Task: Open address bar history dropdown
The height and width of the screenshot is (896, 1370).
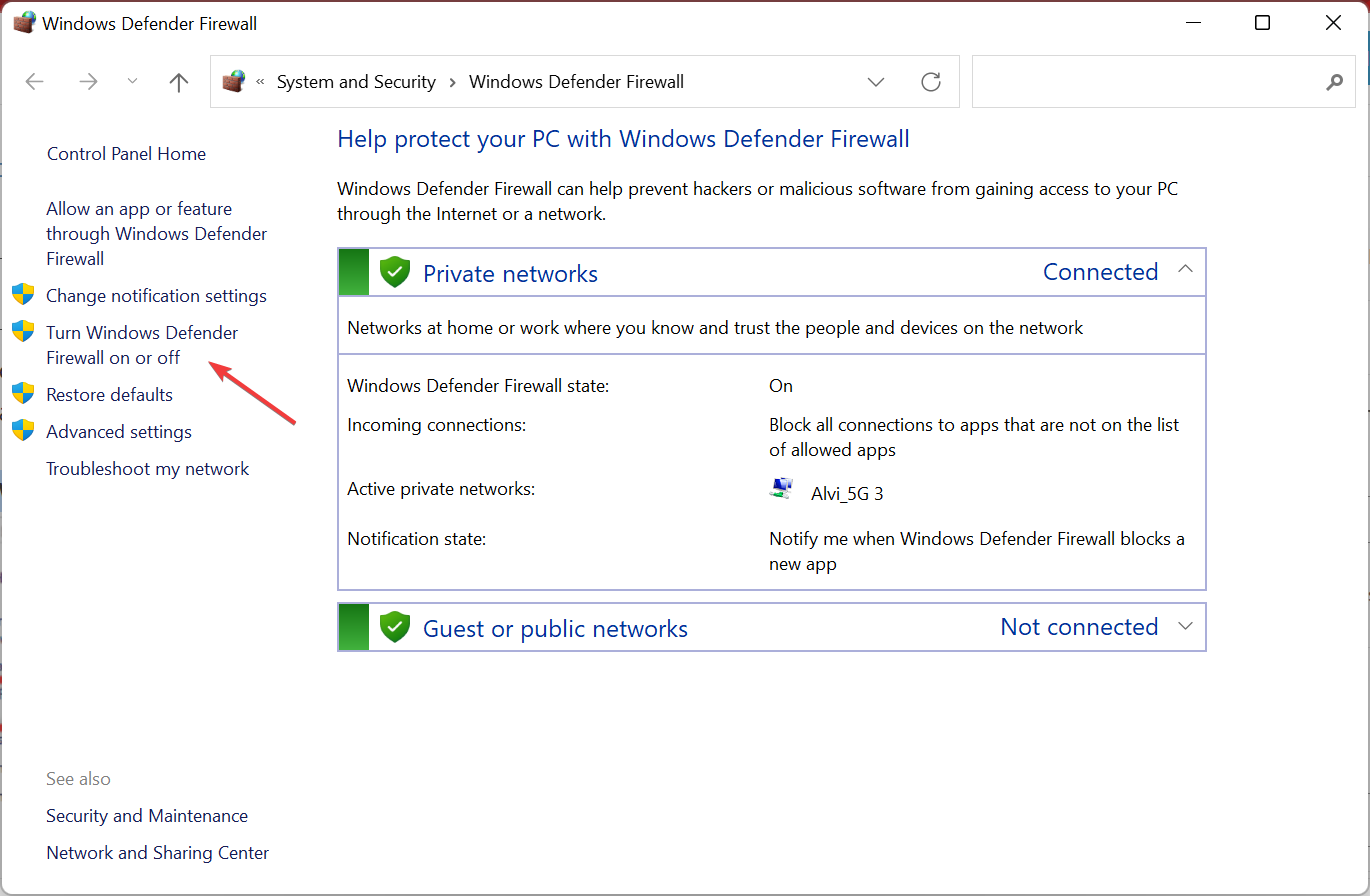Action: [876, 82]
